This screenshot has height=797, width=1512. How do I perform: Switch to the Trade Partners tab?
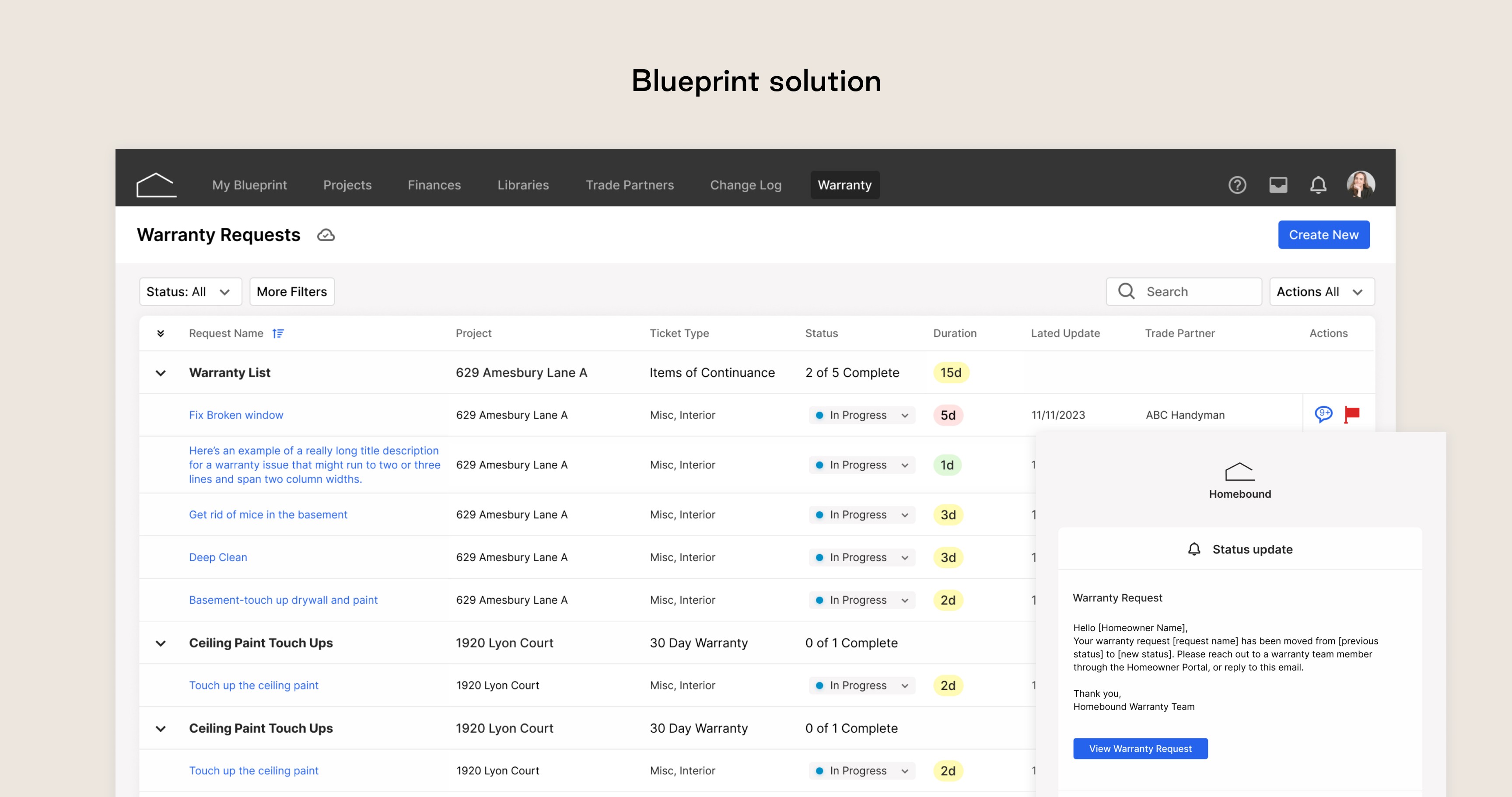[x=629, y=185]
